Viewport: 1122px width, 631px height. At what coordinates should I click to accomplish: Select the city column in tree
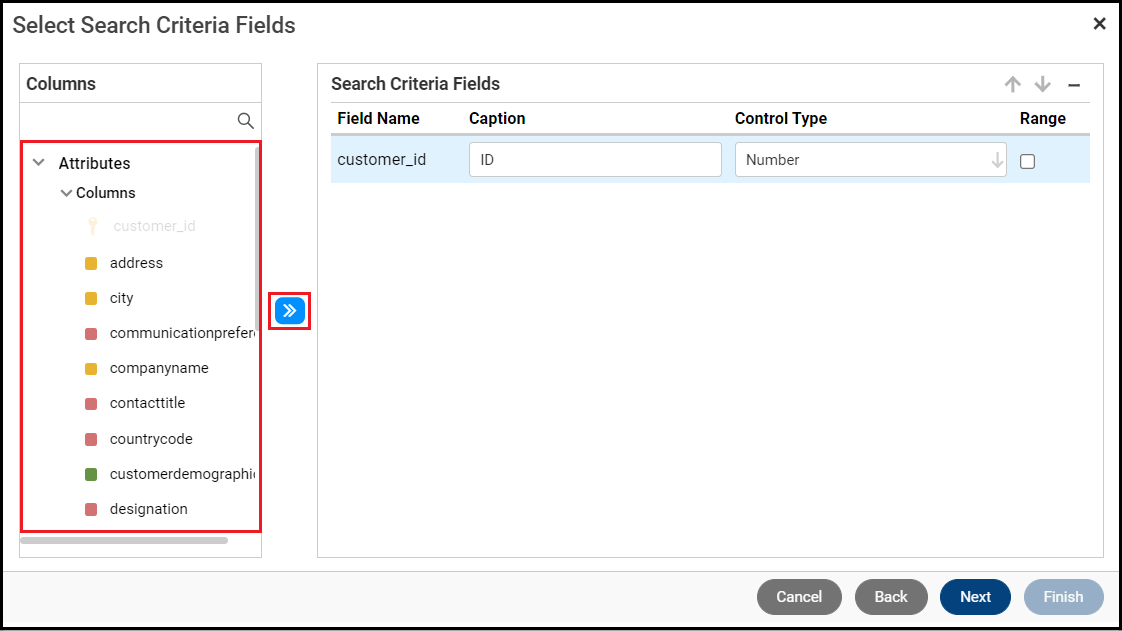(121, 298)
